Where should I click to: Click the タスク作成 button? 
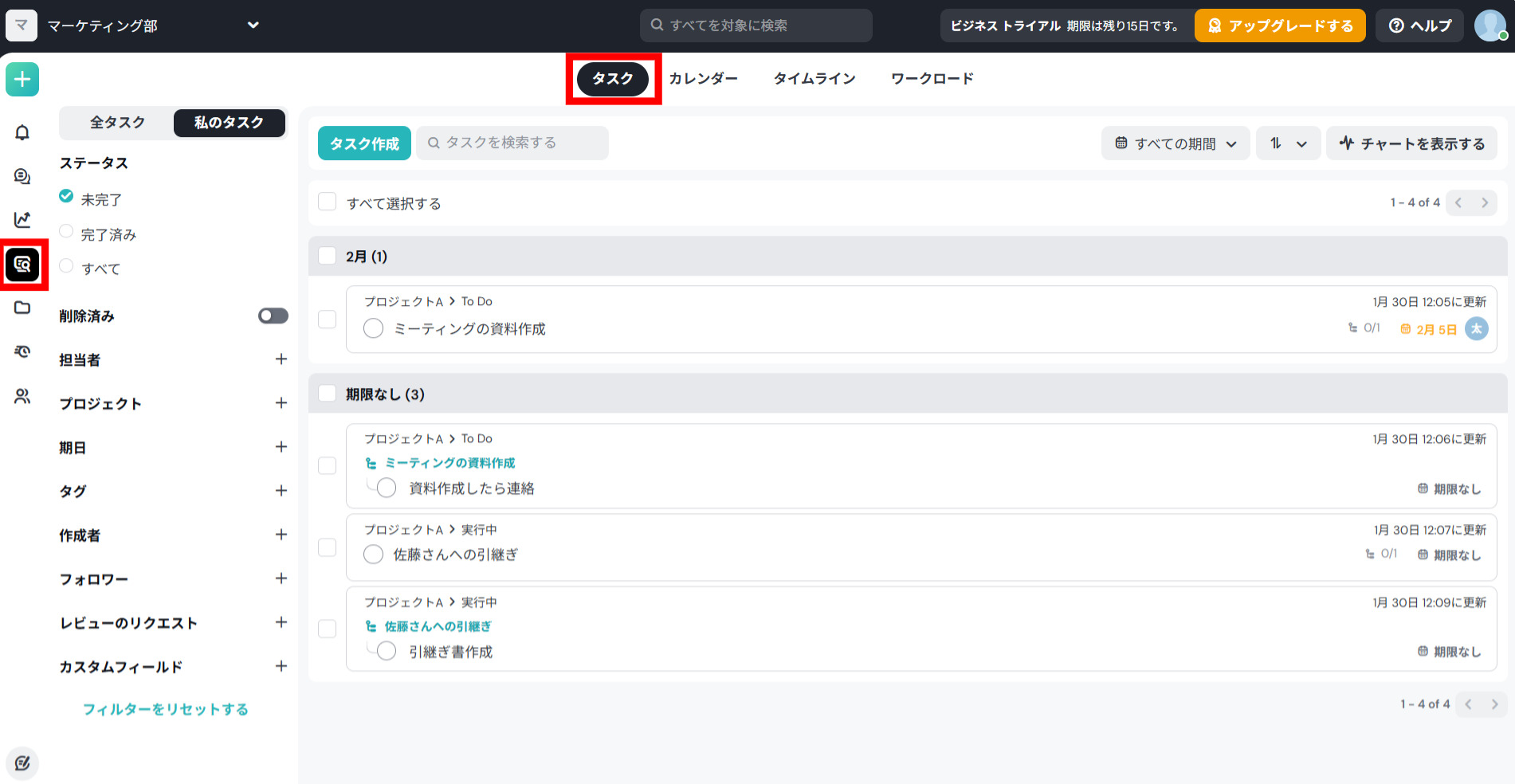[364, 143]
